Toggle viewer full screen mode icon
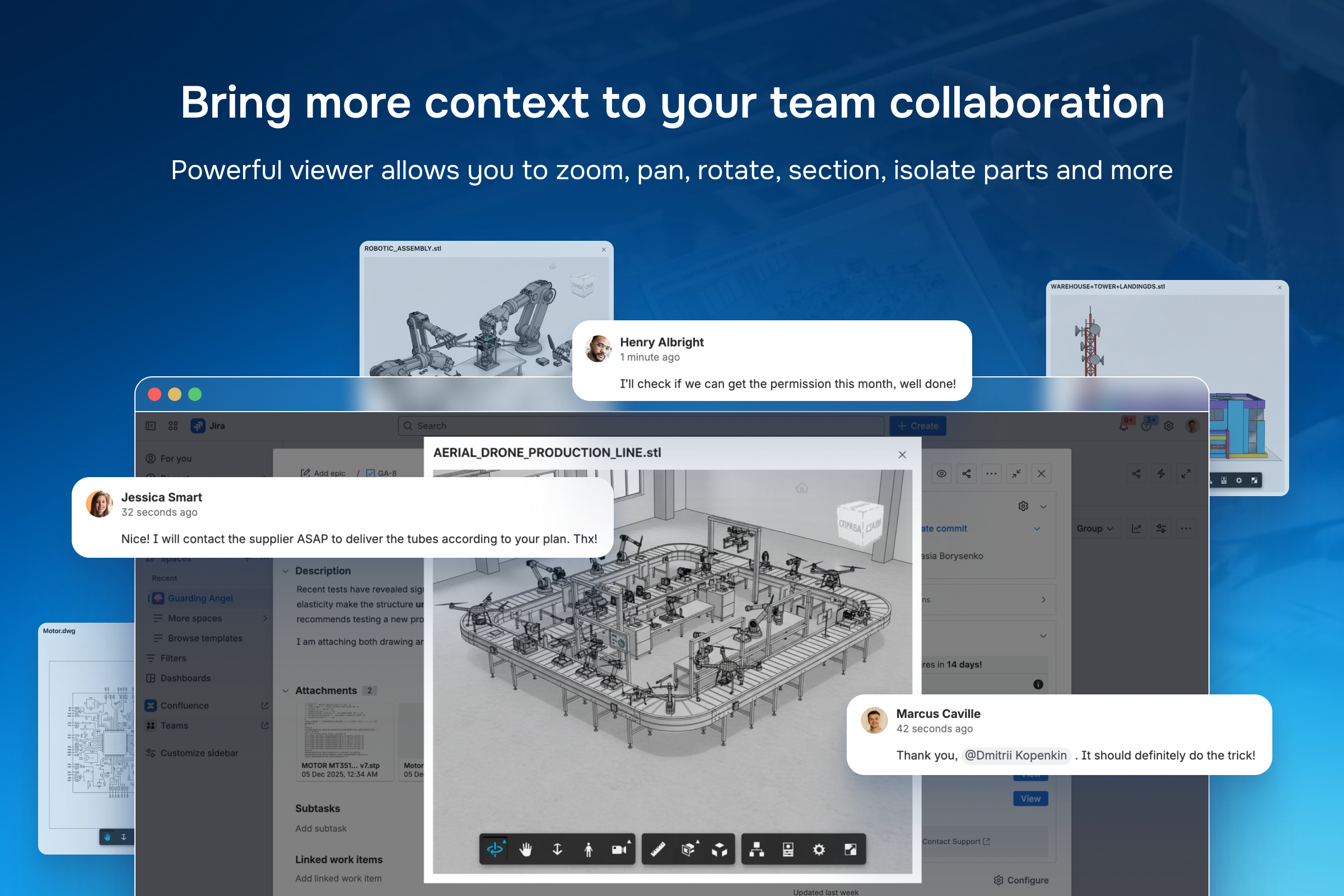Image resolution: width=1344 pixels, height=896 pixels. point(850,850)
